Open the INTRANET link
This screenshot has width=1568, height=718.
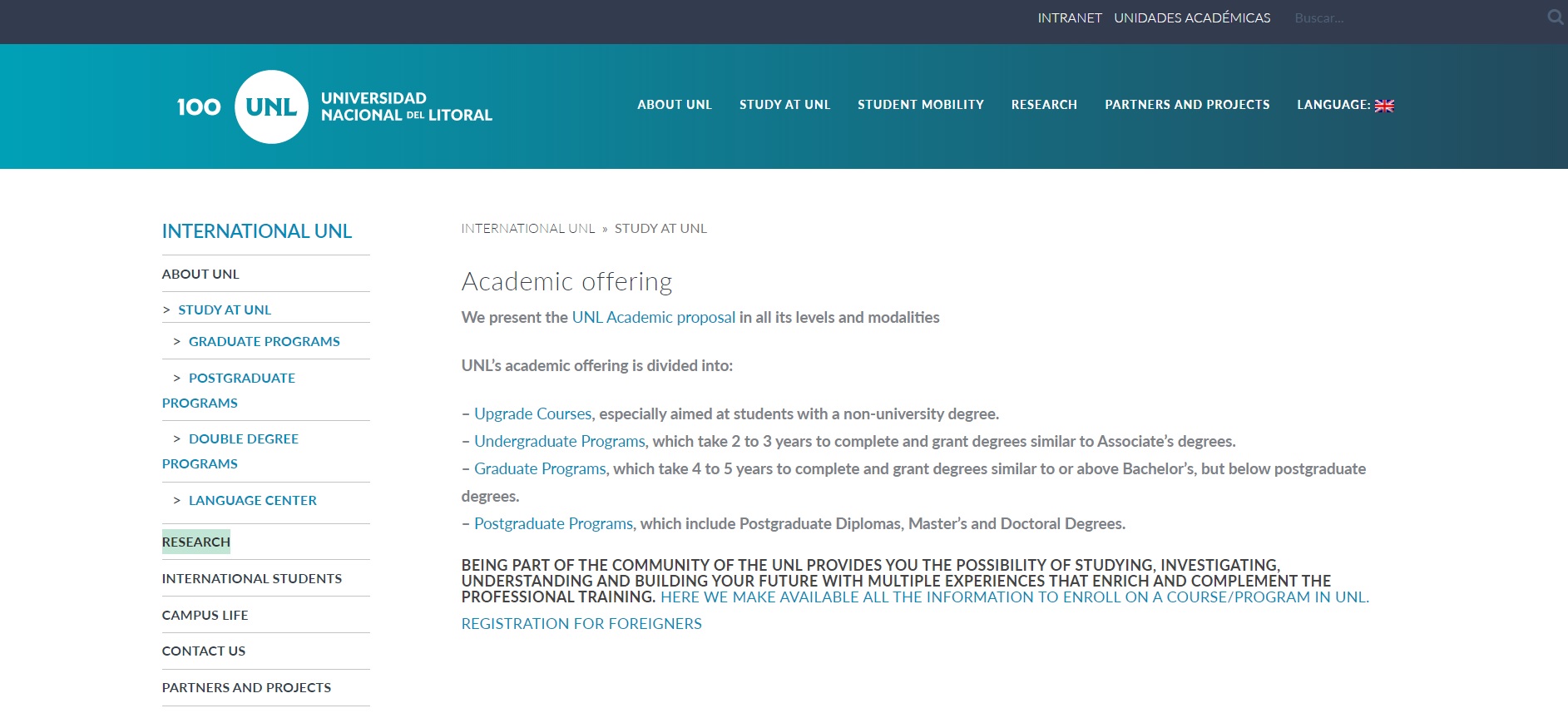click(1069, 18)
